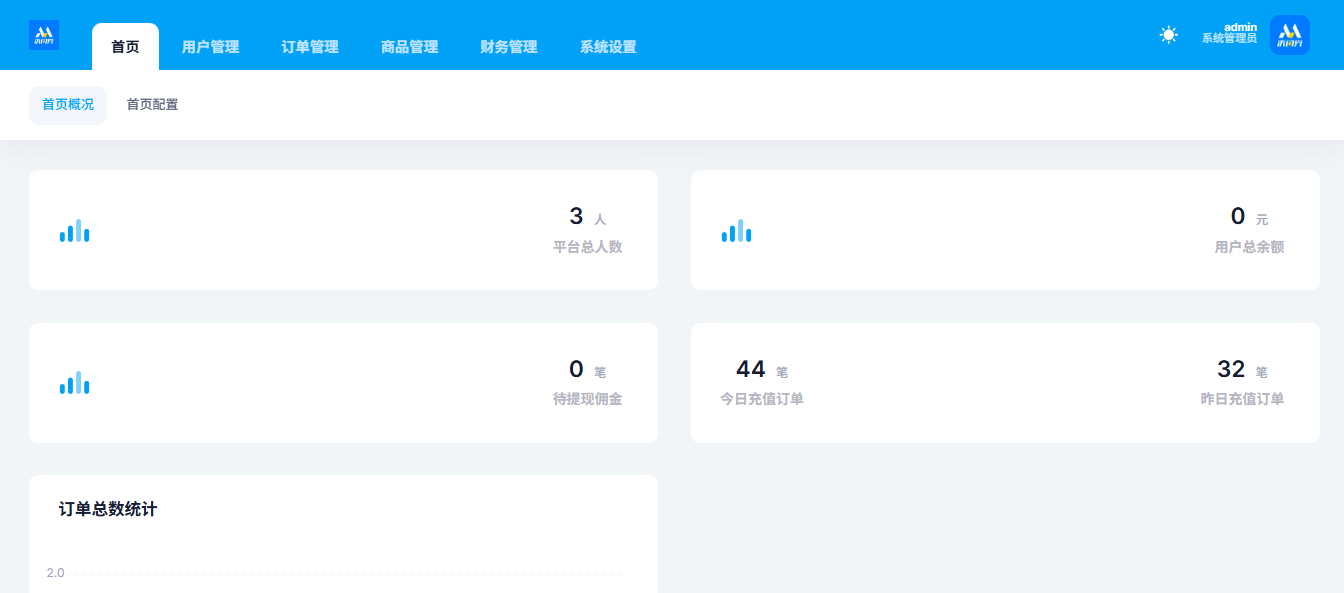Click bar chart icon in 用户总余额 card
The image size is (1344, 593).
(736, 231)
